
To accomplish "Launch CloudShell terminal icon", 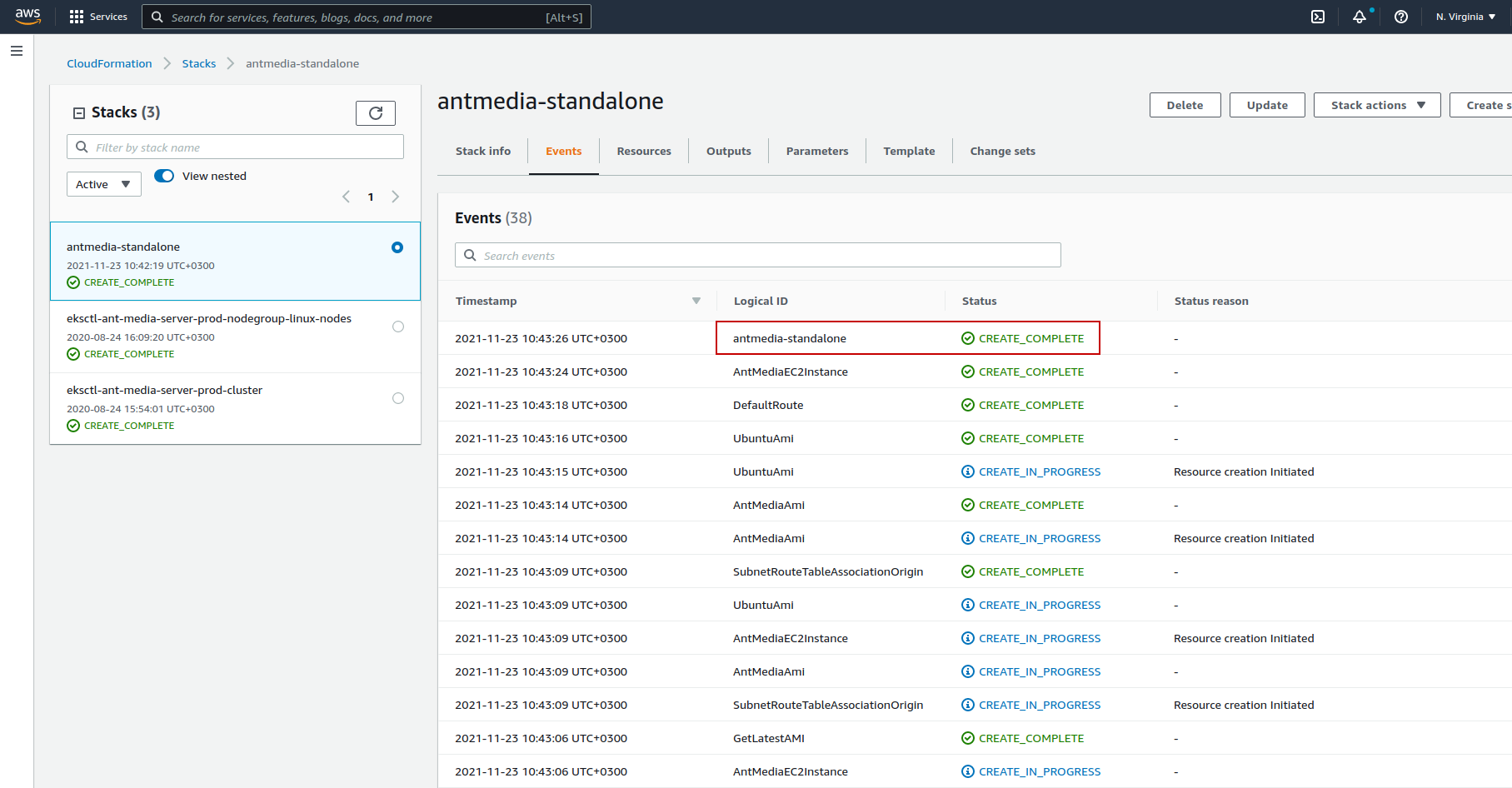I will coord(1318,17).
